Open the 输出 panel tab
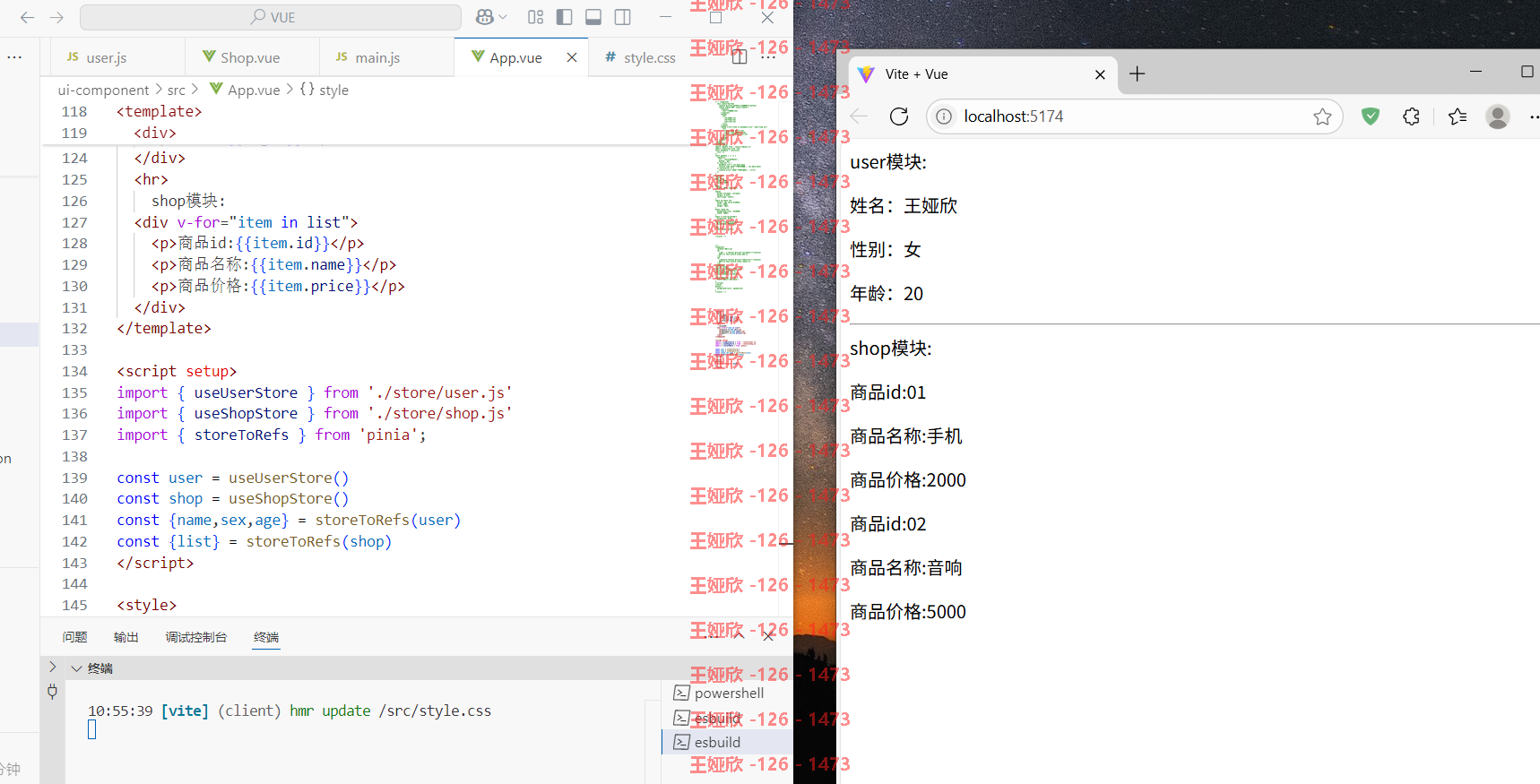This screenshot has height=784, width=1540. point(125,637)
